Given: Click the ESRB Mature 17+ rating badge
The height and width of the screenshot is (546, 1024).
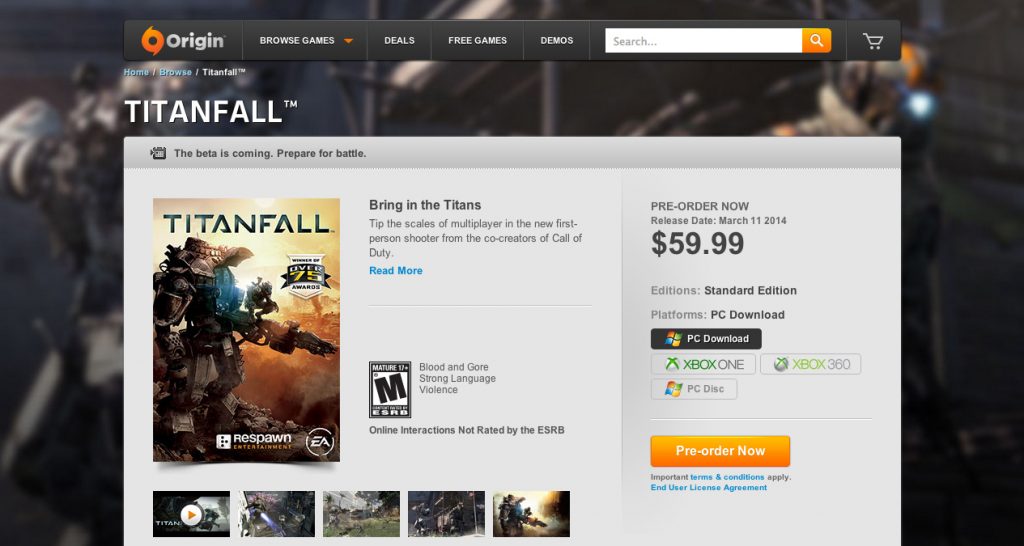Looking at the screenshot, I should [389, 389].
